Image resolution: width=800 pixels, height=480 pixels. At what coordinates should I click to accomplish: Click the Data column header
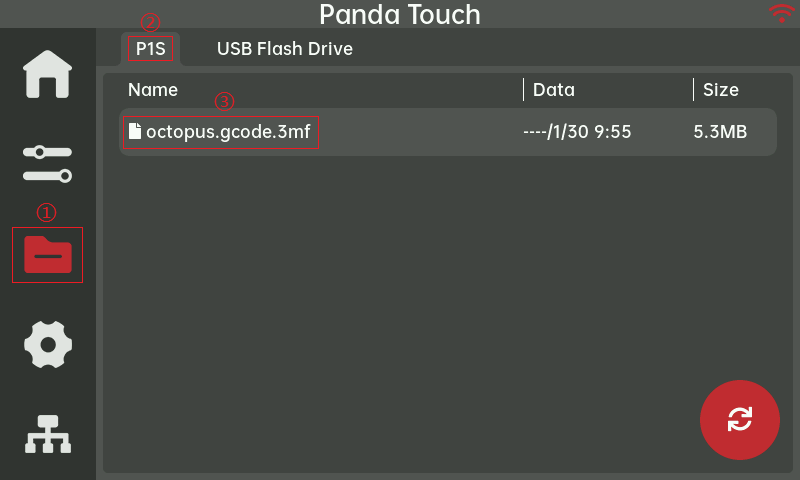click(554, 90)
